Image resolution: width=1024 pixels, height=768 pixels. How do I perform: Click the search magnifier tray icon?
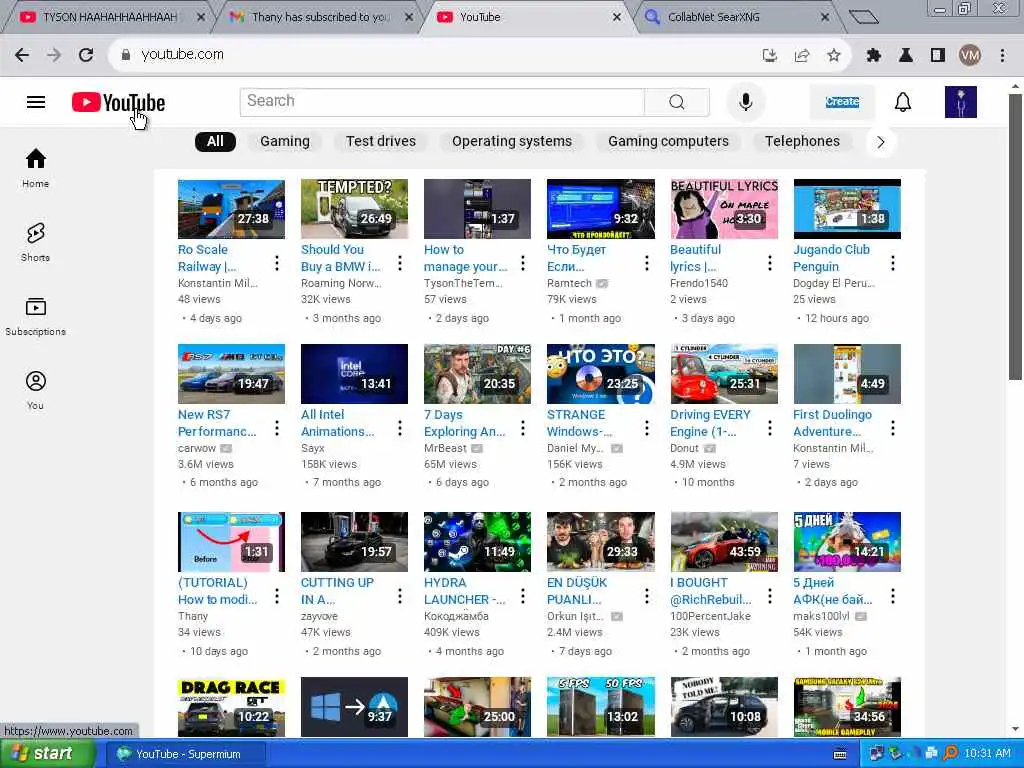click(x=950, y=754)
